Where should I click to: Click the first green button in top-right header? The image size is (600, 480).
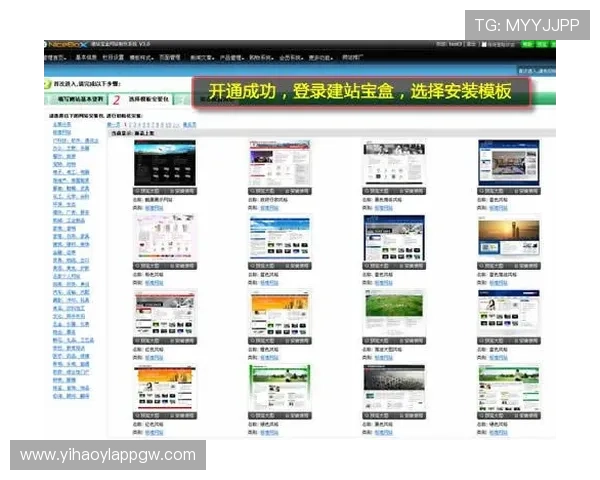[527, 44]
